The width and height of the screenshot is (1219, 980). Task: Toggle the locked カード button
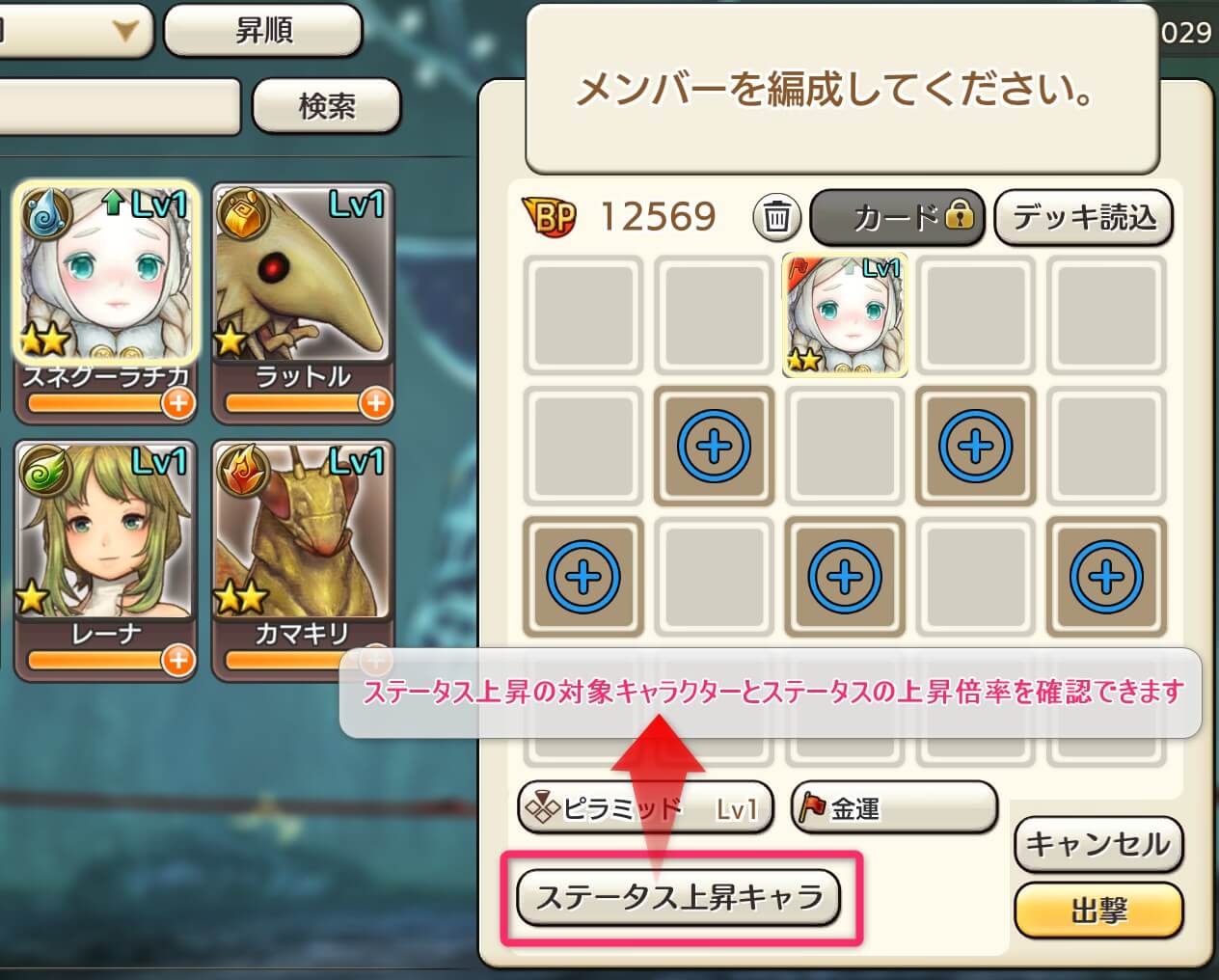897,217
